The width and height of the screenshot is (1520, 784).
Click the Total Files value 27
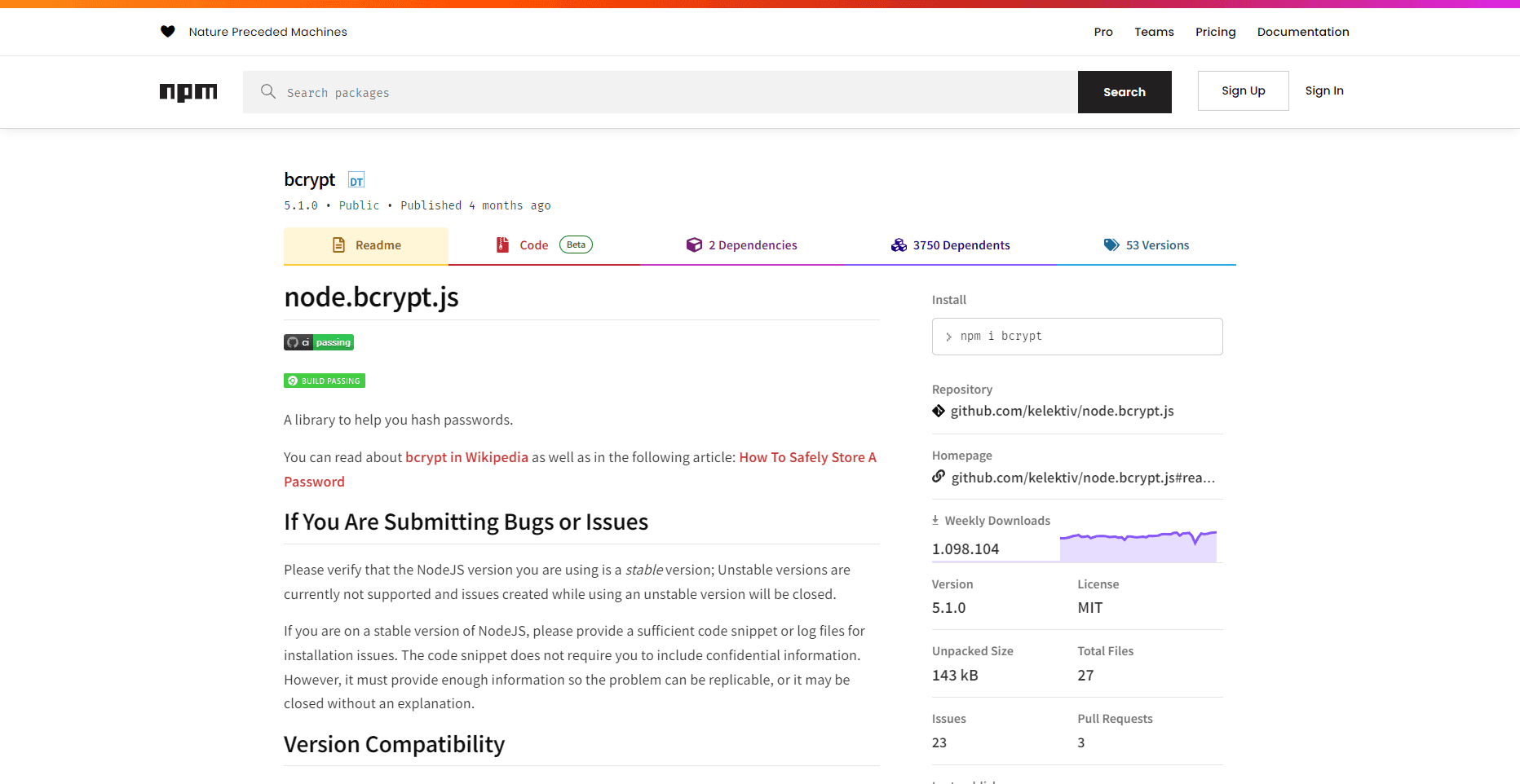click(x=1085, y=676)
